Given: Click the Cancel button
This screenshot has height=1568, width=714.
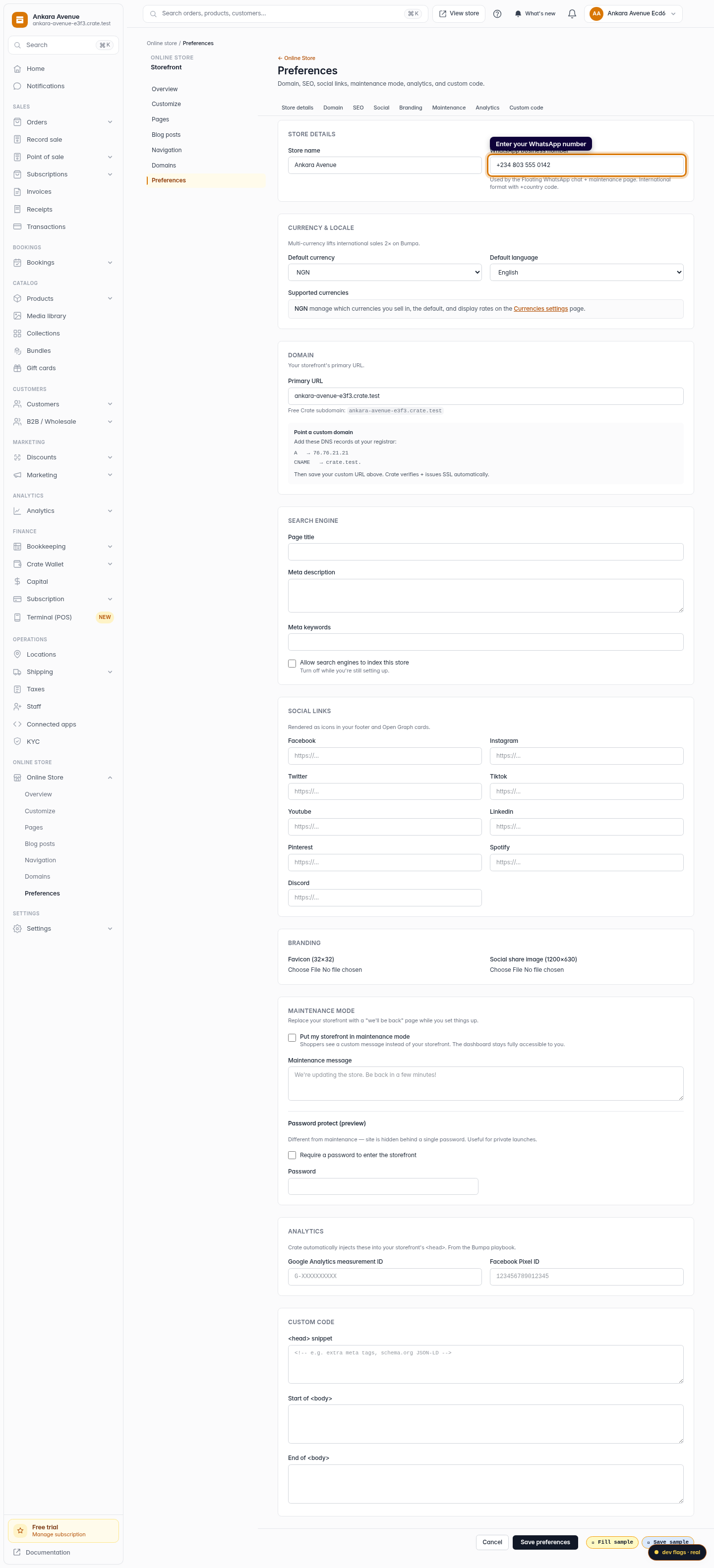Looking at the screenshot, I should [x=492, y=1542].
